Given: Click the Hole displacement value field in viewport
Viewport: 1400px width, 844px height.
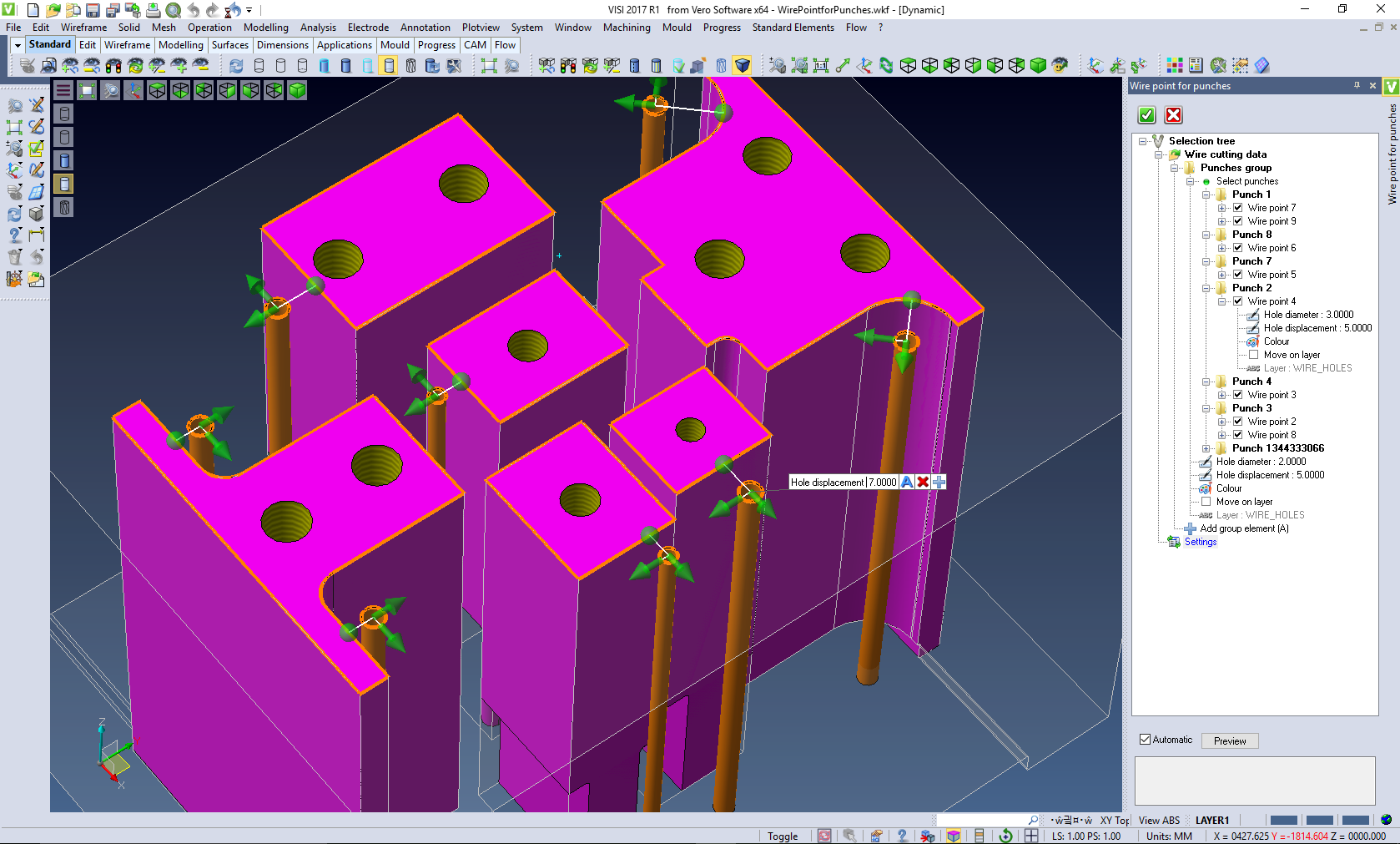Looking at the screenshot, I should coord(882,482).
